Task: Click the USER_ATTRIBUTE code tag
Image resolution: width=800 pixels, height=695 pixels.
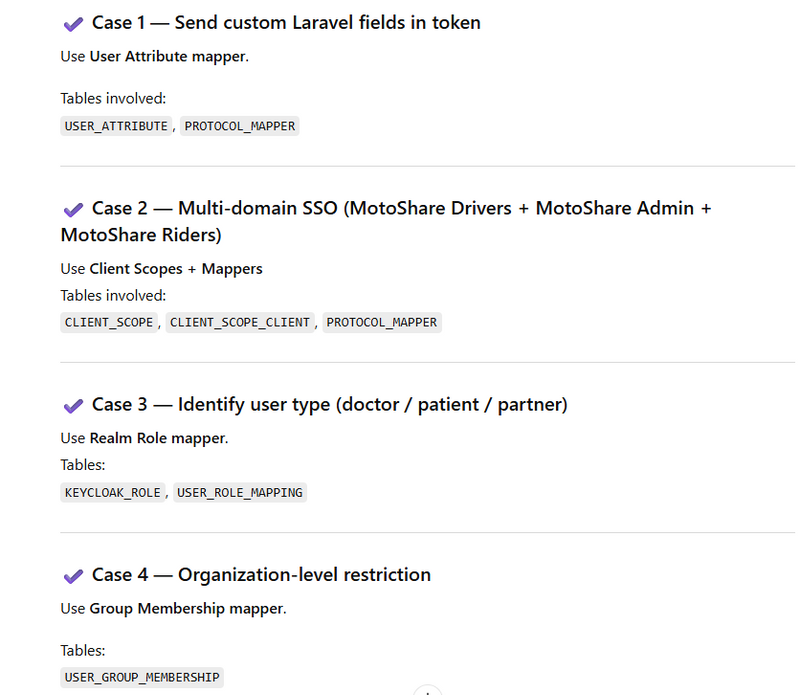Action: point(116,126)
